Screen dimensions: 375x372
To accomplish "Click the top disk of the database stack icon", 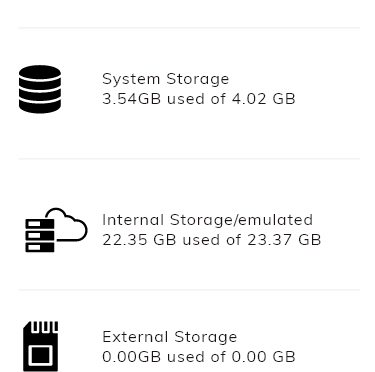I will (40, 73).
